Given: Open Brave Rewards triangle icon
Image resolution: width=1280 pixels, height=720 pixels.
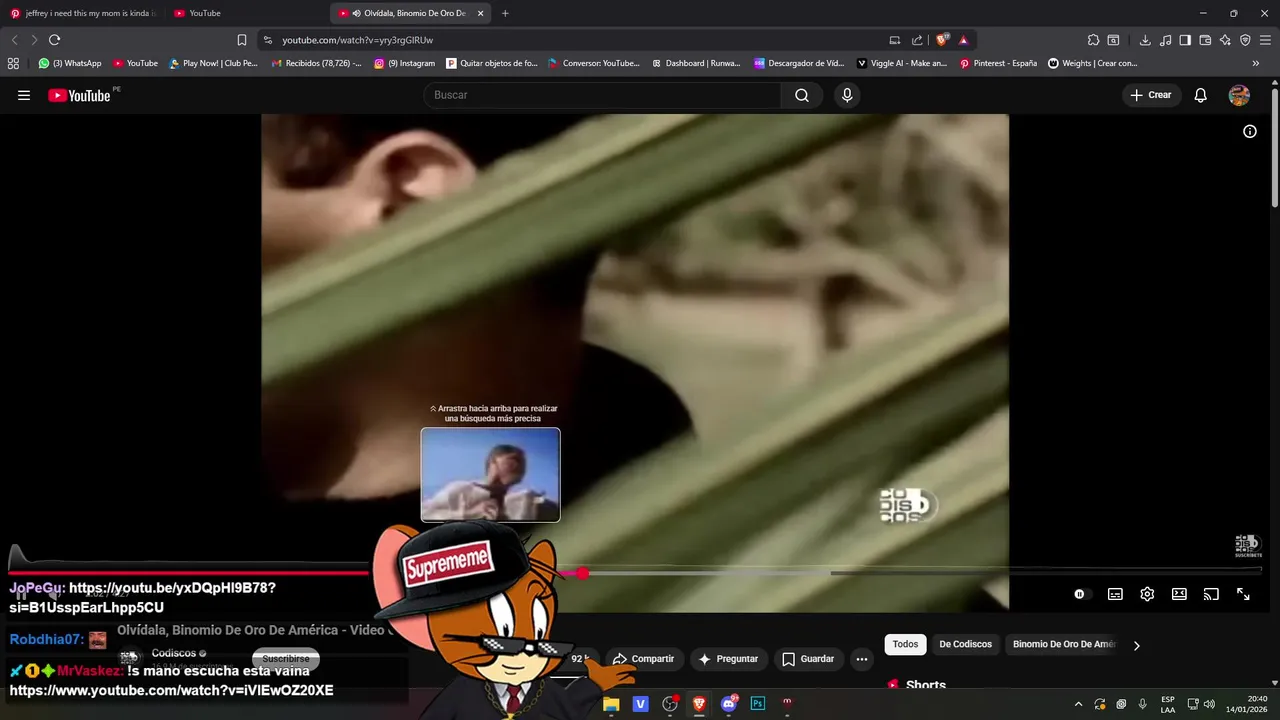Looking at the screenshot, I should coord(963,40).
